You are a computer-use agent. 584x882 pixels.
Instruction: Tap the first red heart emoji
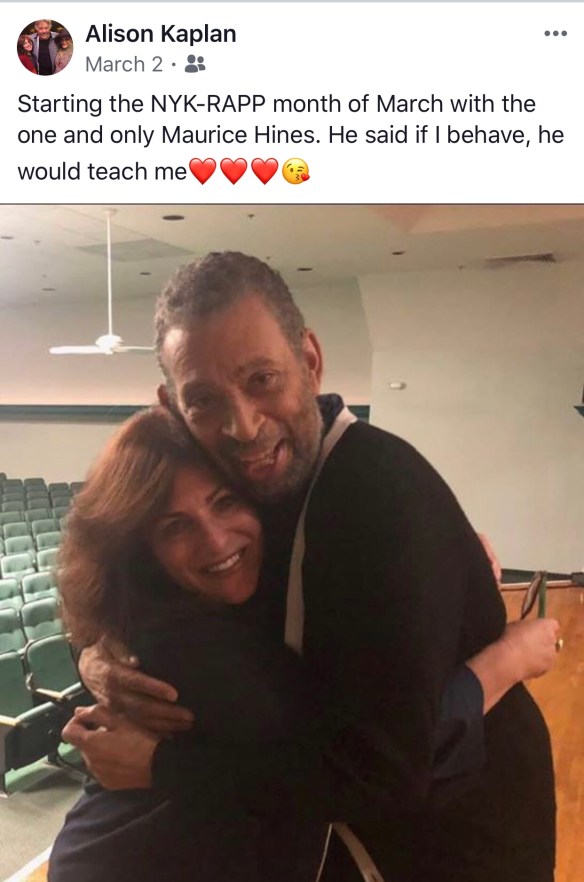click(x=203, y=171)
